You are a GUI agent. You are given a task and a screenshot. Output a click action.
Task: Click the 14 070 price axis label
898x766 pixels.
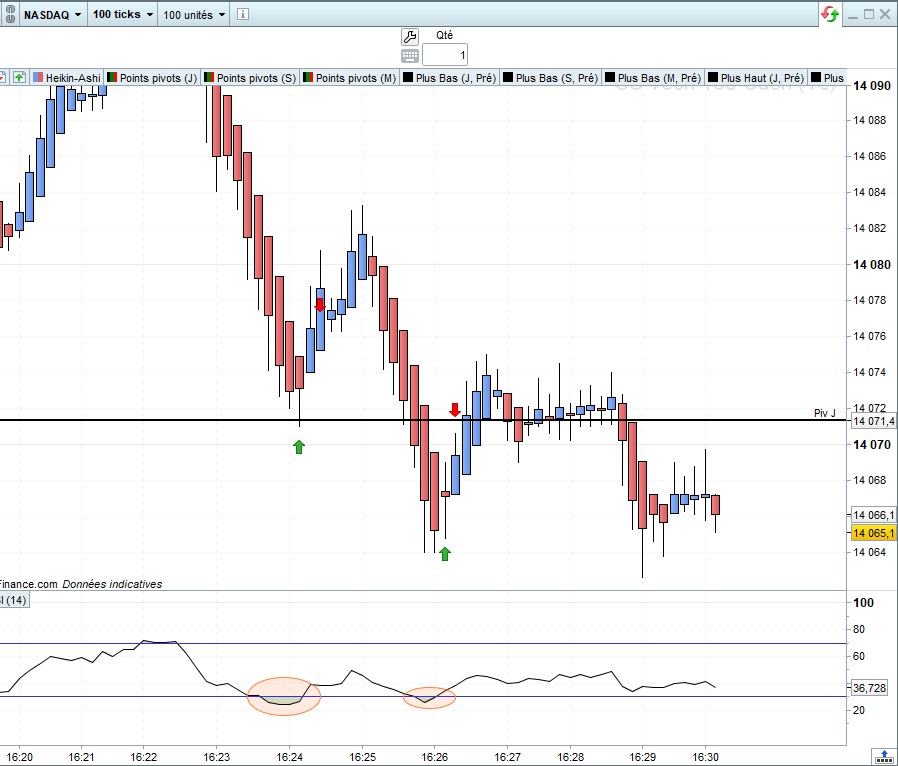point(872,445)
